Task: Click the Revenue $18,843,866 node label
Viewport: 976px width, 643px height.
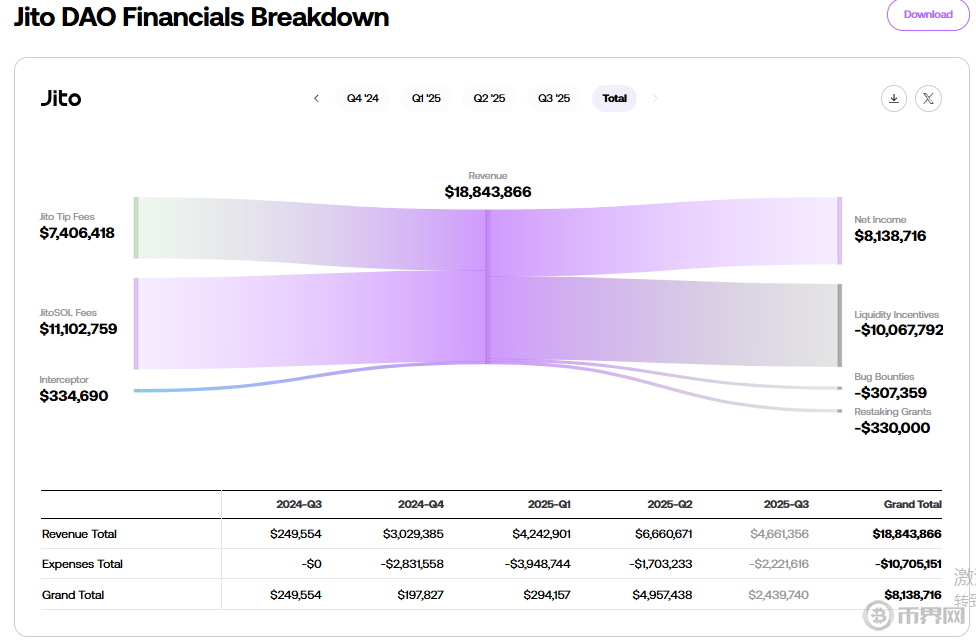Action: (x=488, y=192)
